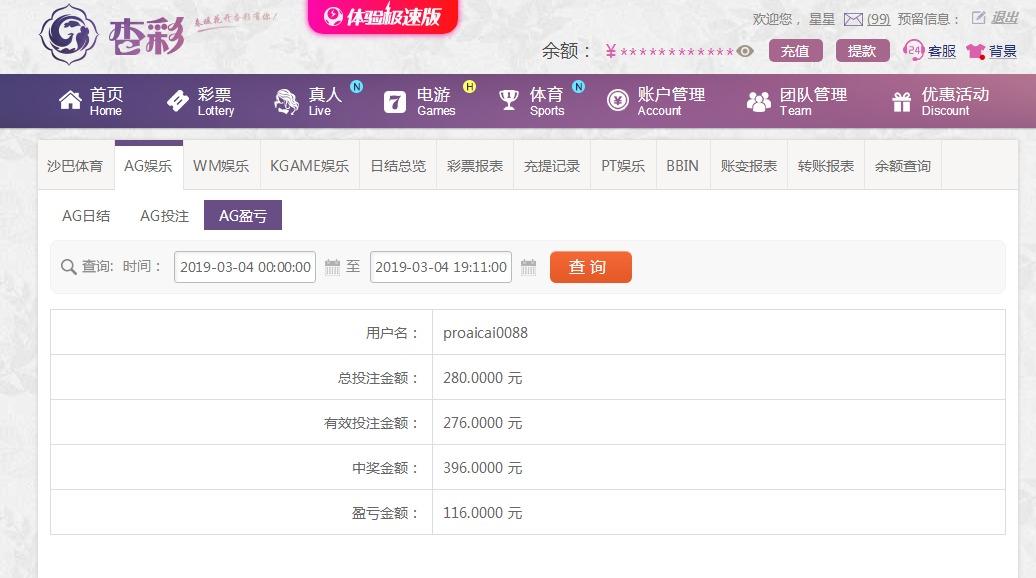
Task: Open 优惠活动 Discount gift menu
Action: (x=941, y=101)
